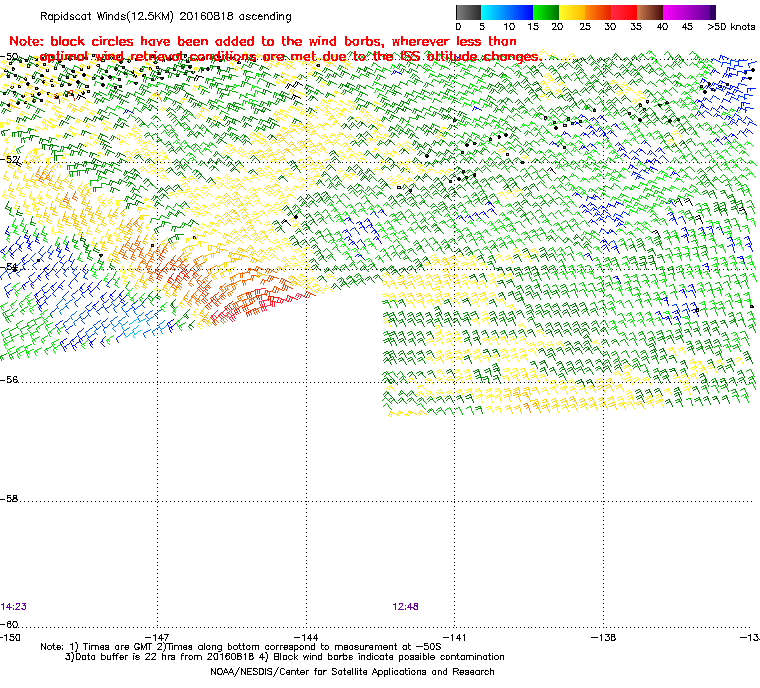760x688 pixels.
Task: Select the yellow 20-25 knots legend segment
Action: tap(572, 12)
